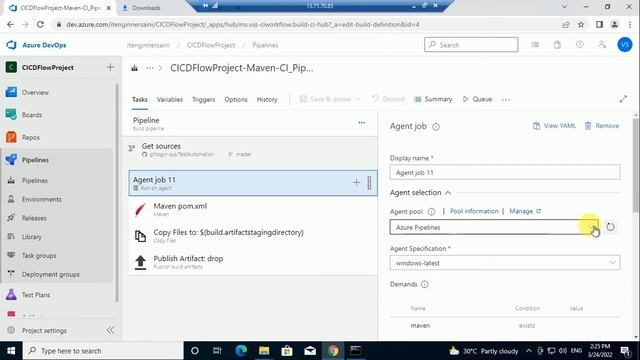This screenshot has width=640, height=360.
Task: Add a task to Agent job 11
Action: [x=356, y=182]
